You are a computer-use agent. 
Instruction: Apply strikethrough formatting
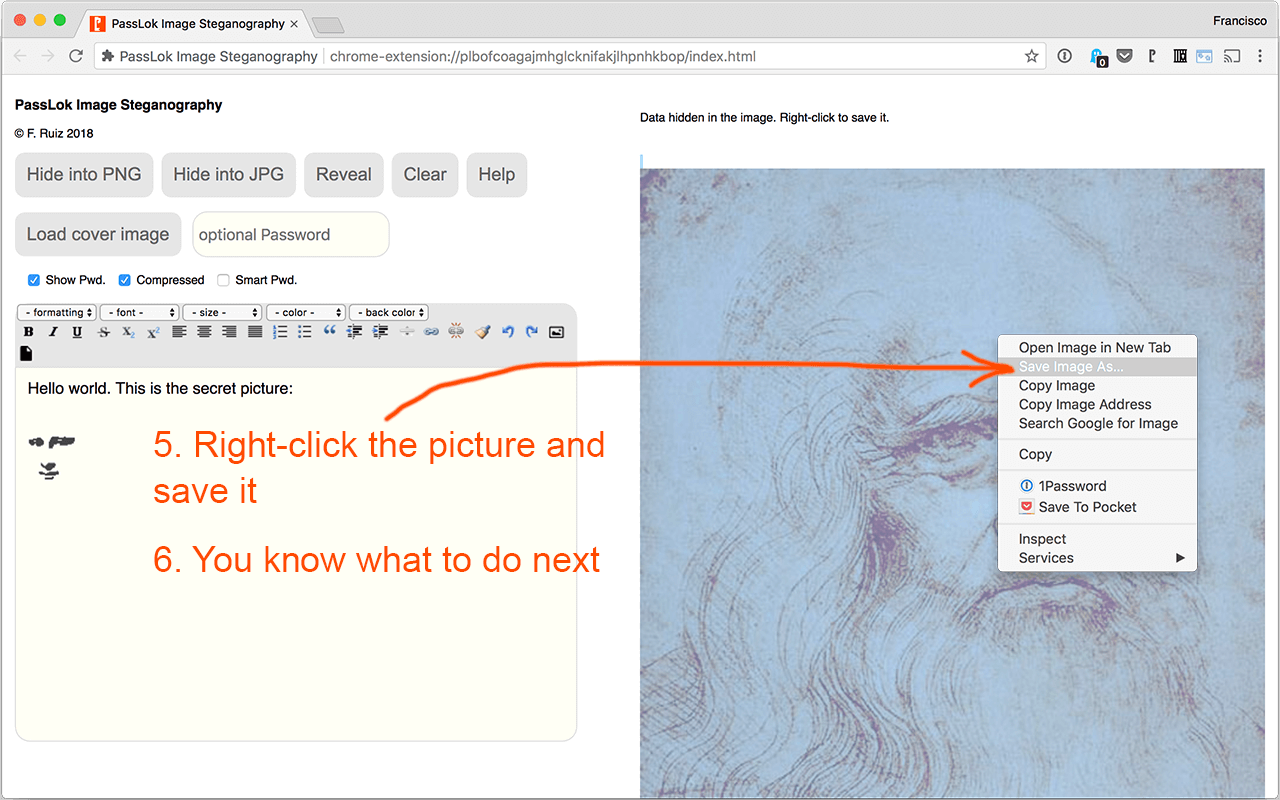(104, 332)
